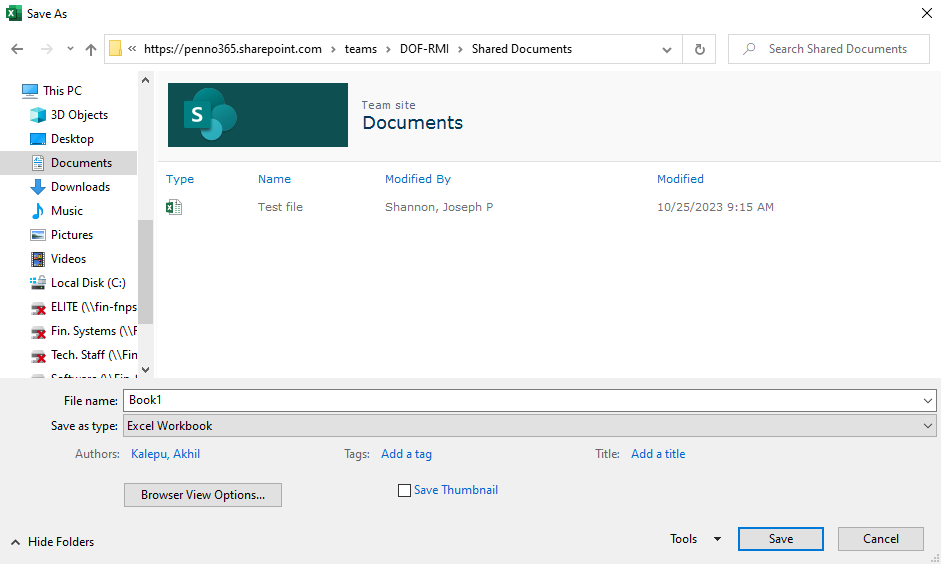Screen dimensions: 941x564
Task: Click the double-chevron breadcrumb overflow
Action: (x=132, y=49)
